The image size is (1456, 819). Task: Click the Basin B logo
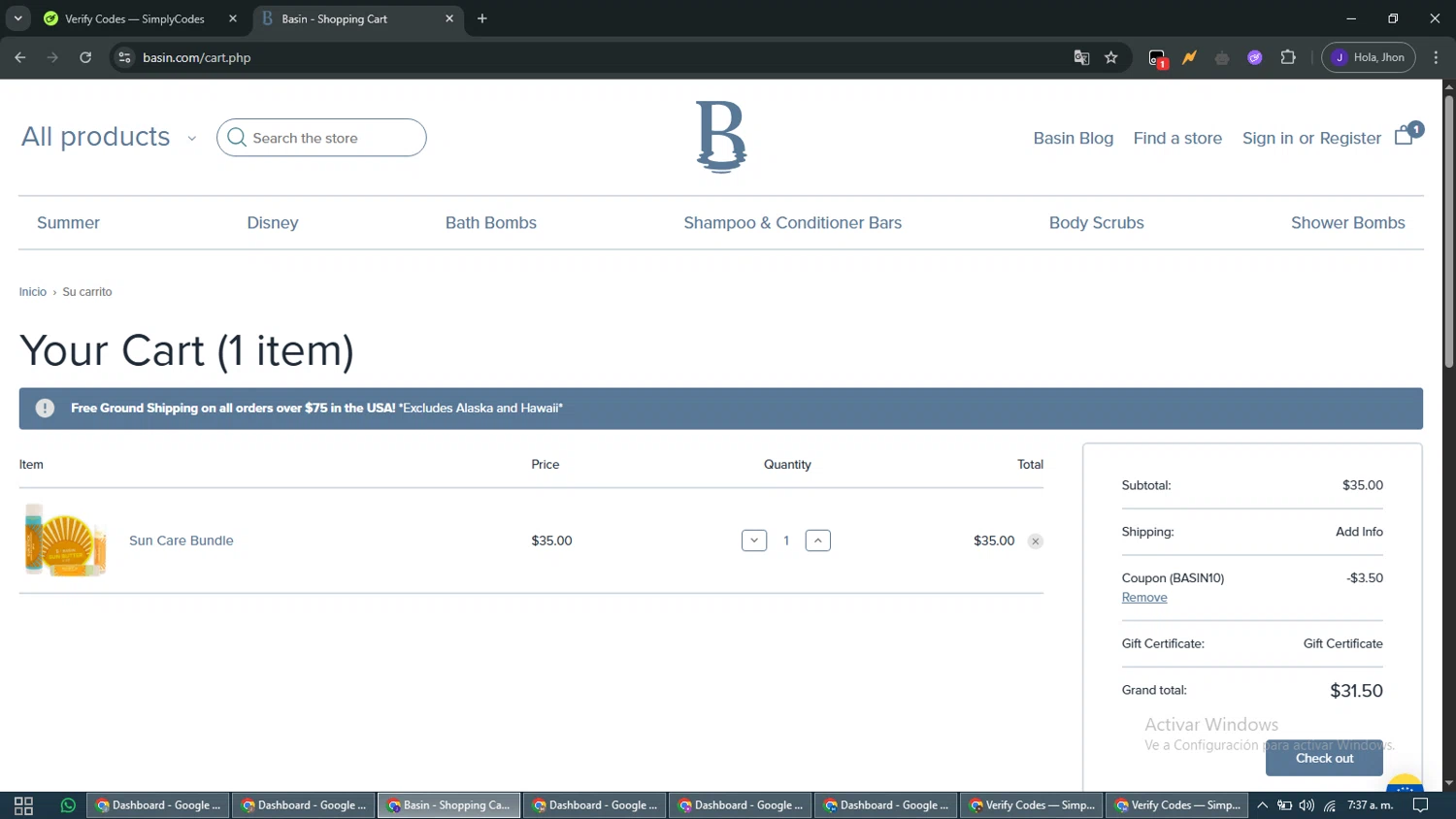coord(721,137)
